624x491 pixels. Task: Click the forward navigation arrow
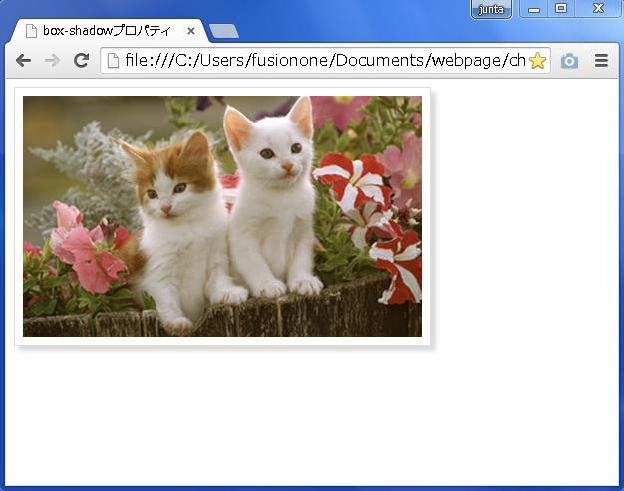pos(53,60)
